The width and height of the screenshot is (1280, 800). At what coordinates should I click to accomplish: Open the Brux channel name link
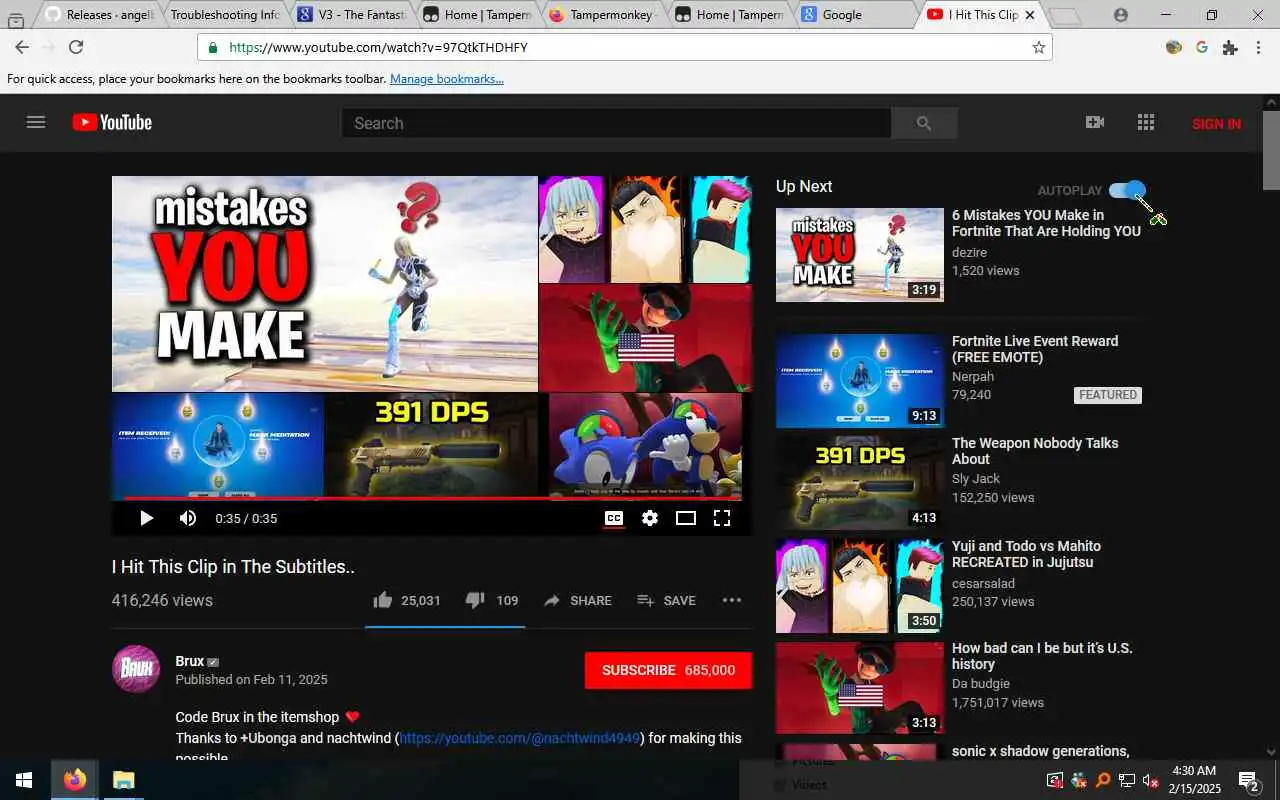pyautogui.click(x=189, y=661)
